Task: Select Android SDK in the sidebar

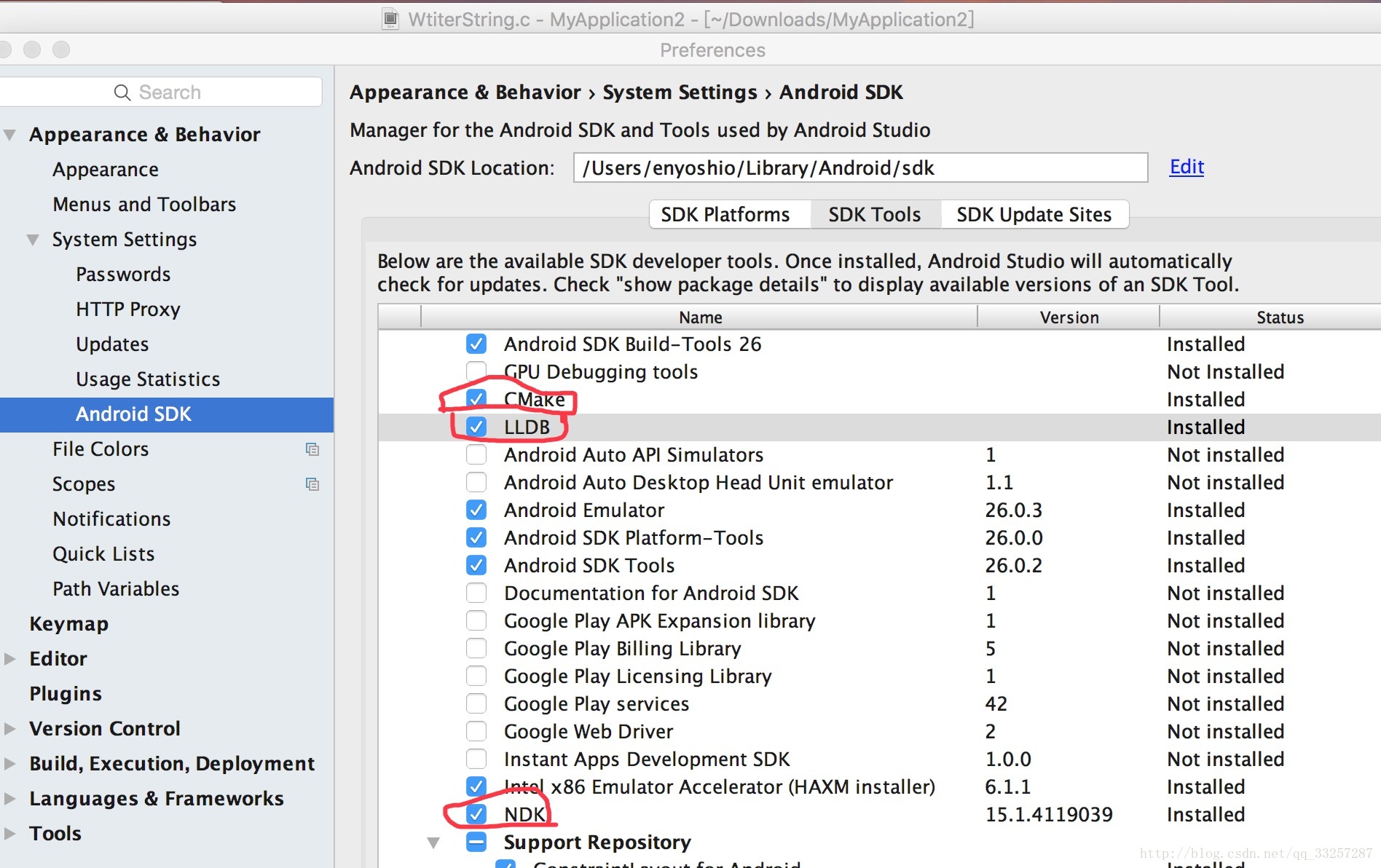Action: point(167,414)
